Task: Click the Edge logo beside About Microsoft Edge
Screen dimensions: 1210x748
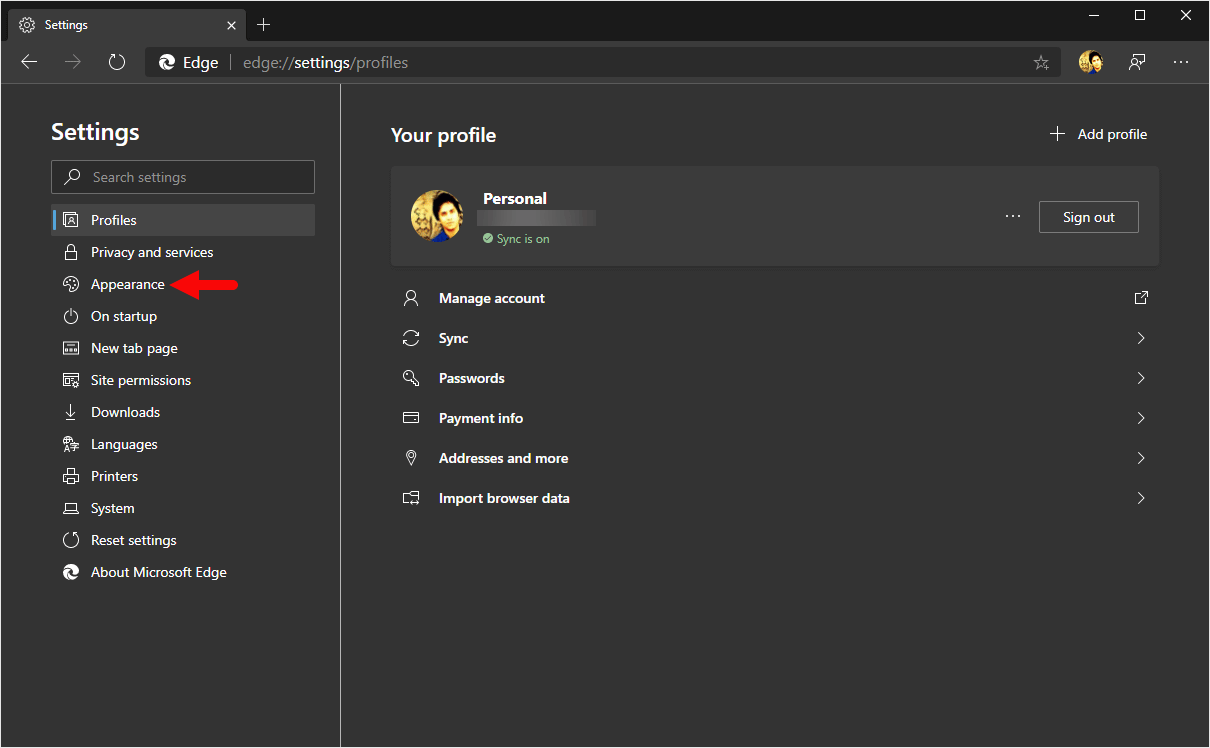Action: click(x=71, y=572)
